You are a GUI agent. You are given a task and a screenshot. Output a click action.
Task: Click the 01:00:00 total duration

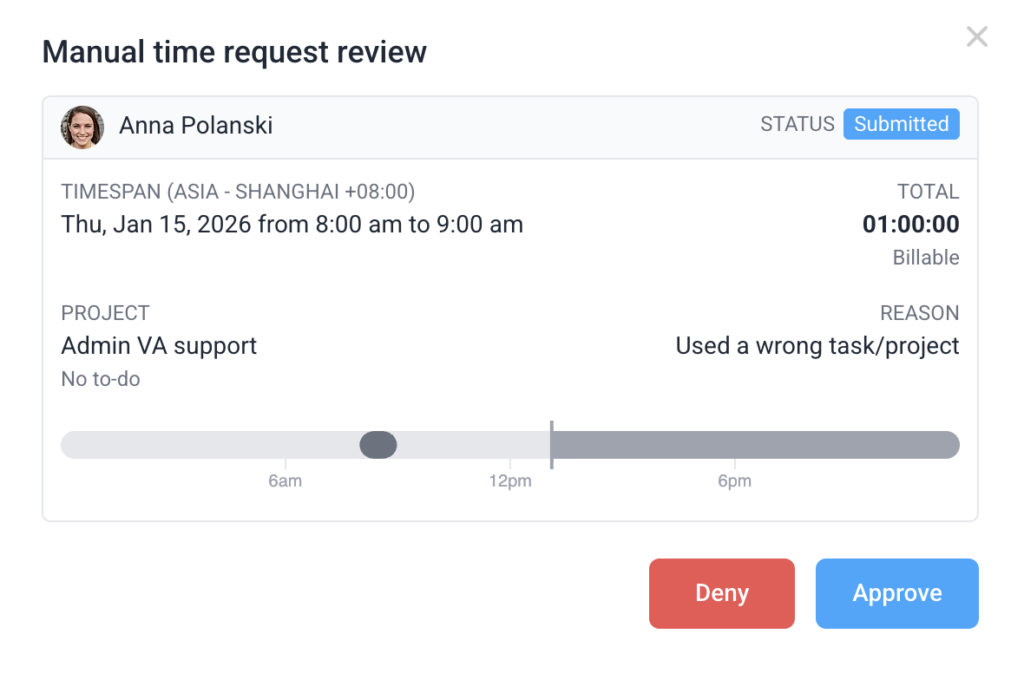coord(910,224)
